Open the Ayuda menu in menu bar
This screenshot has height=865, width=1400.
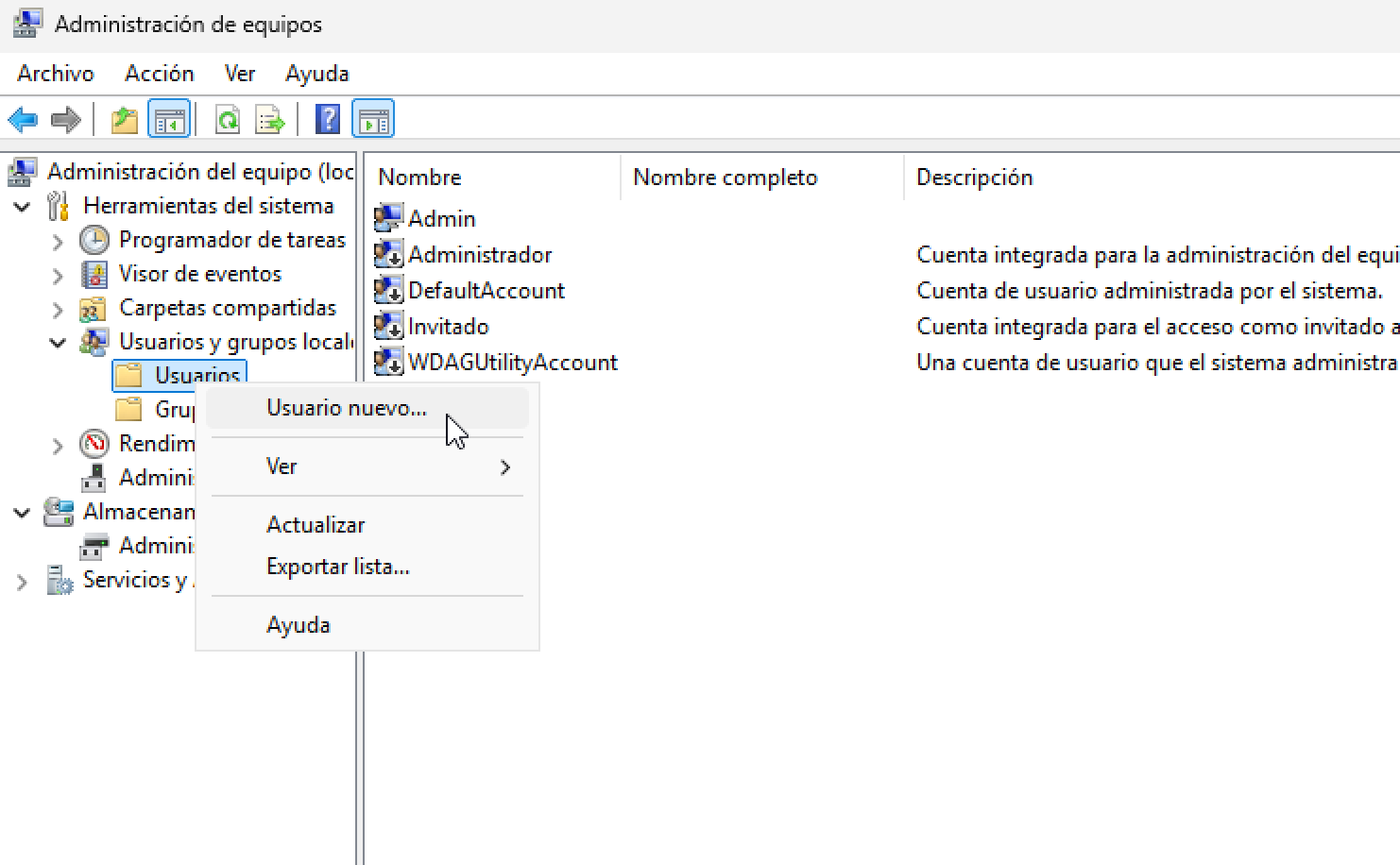click(317, 74)
